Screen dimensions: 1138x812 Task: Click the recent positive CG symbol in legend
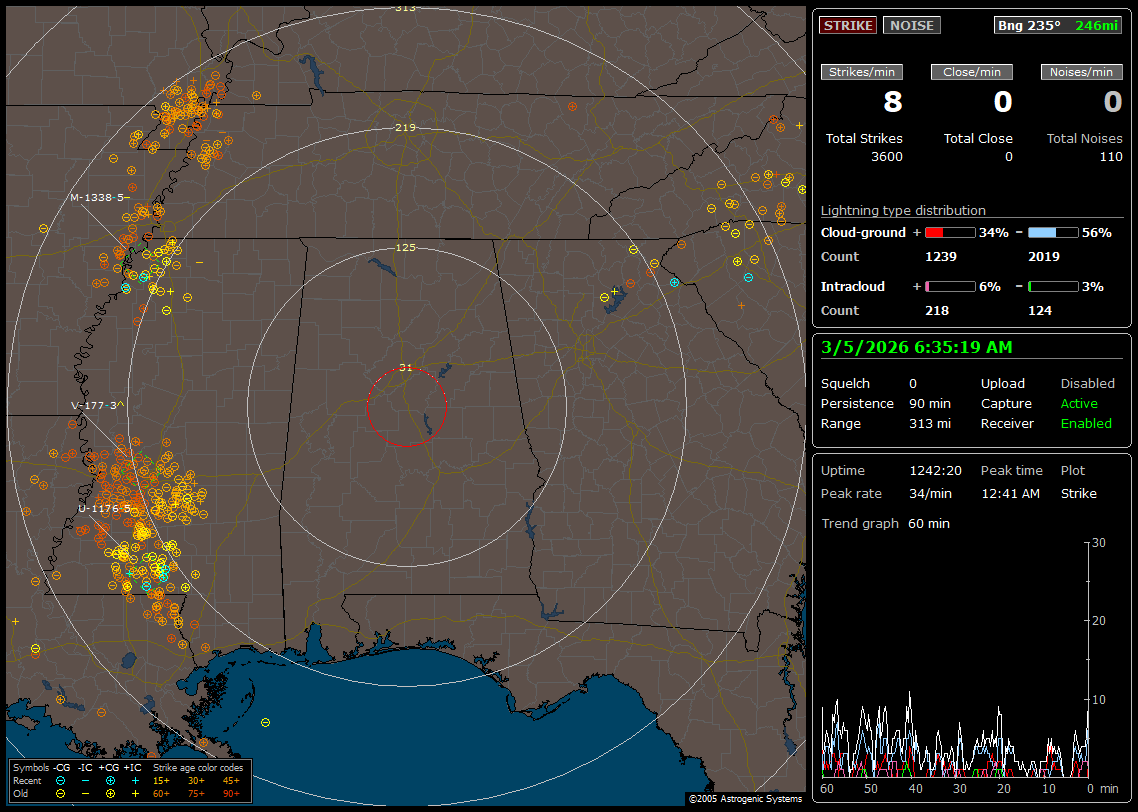(x=110, y=780)
